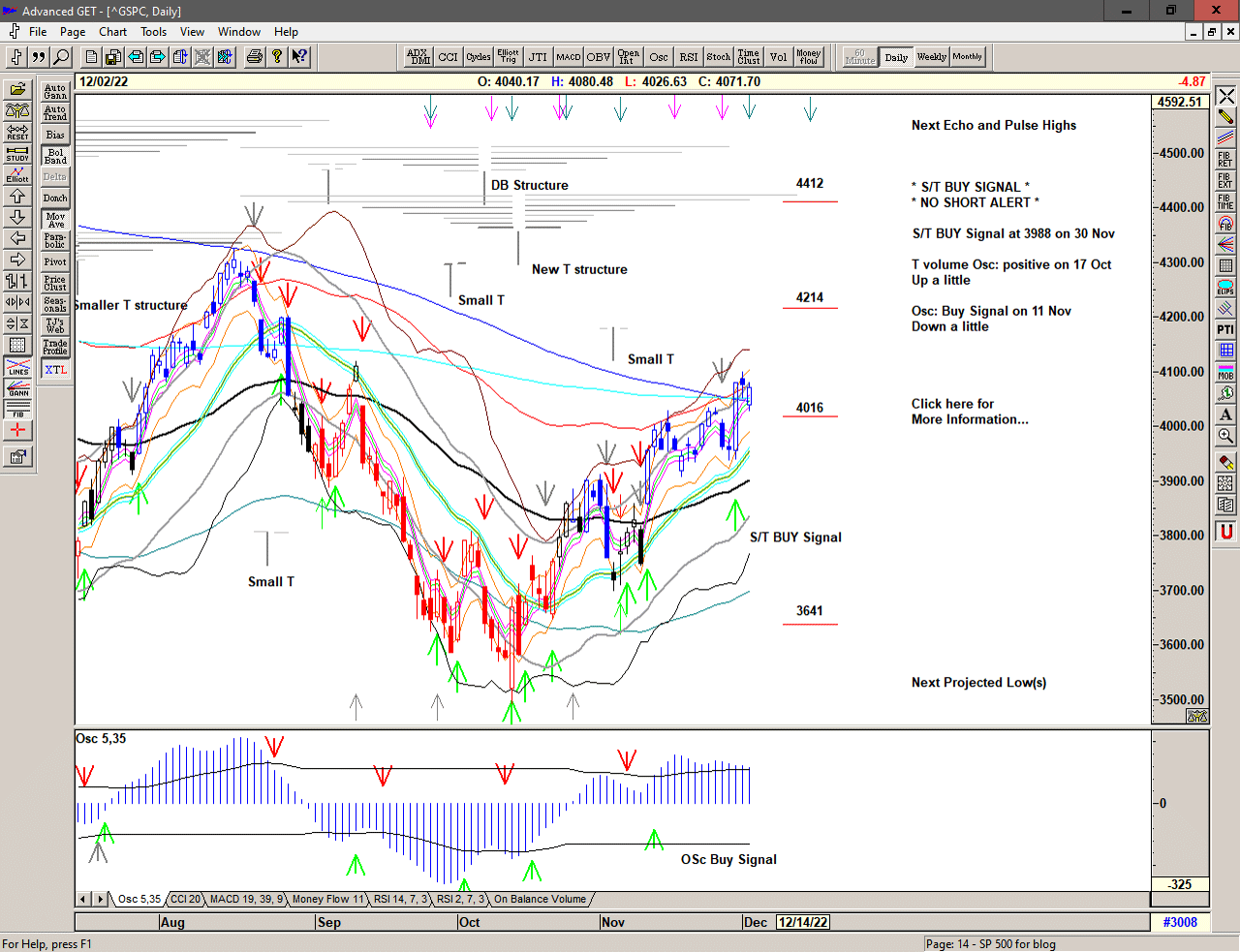Switch to the MACD 19, 39, 9 tab

coord(246,900)
